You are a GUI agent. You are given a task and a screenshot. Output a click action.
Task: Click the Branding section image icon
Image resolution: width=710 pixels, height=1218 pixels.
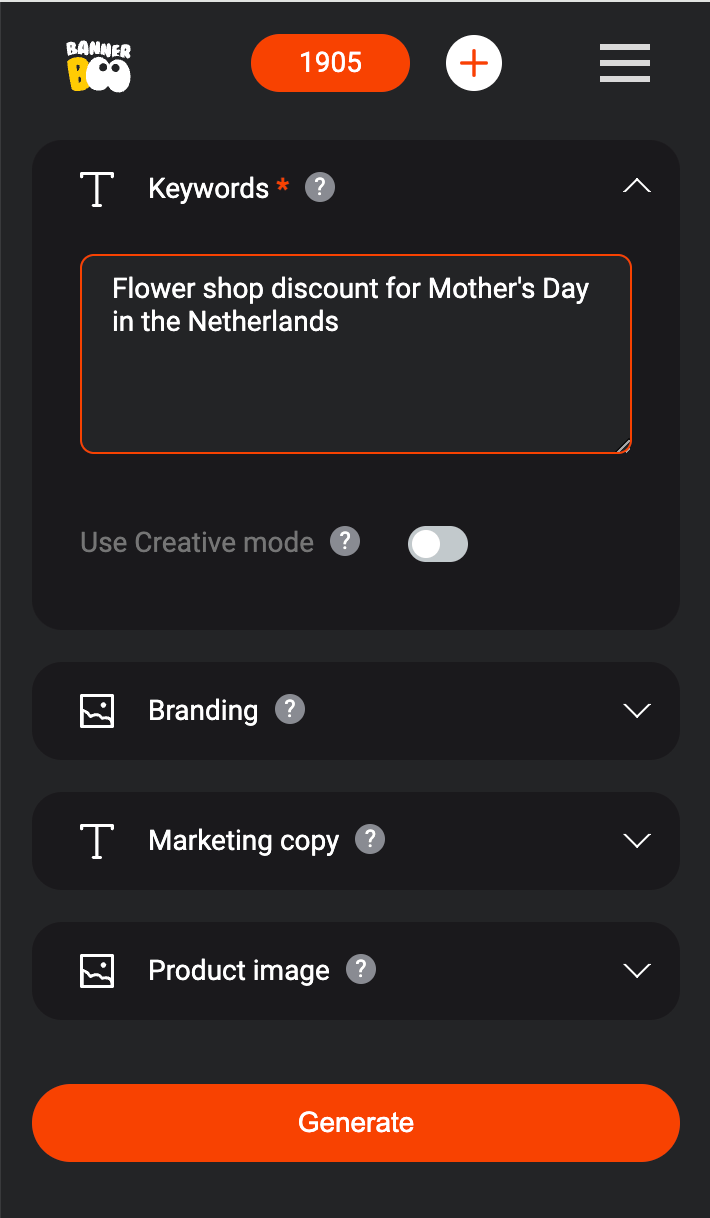[97, 711]
